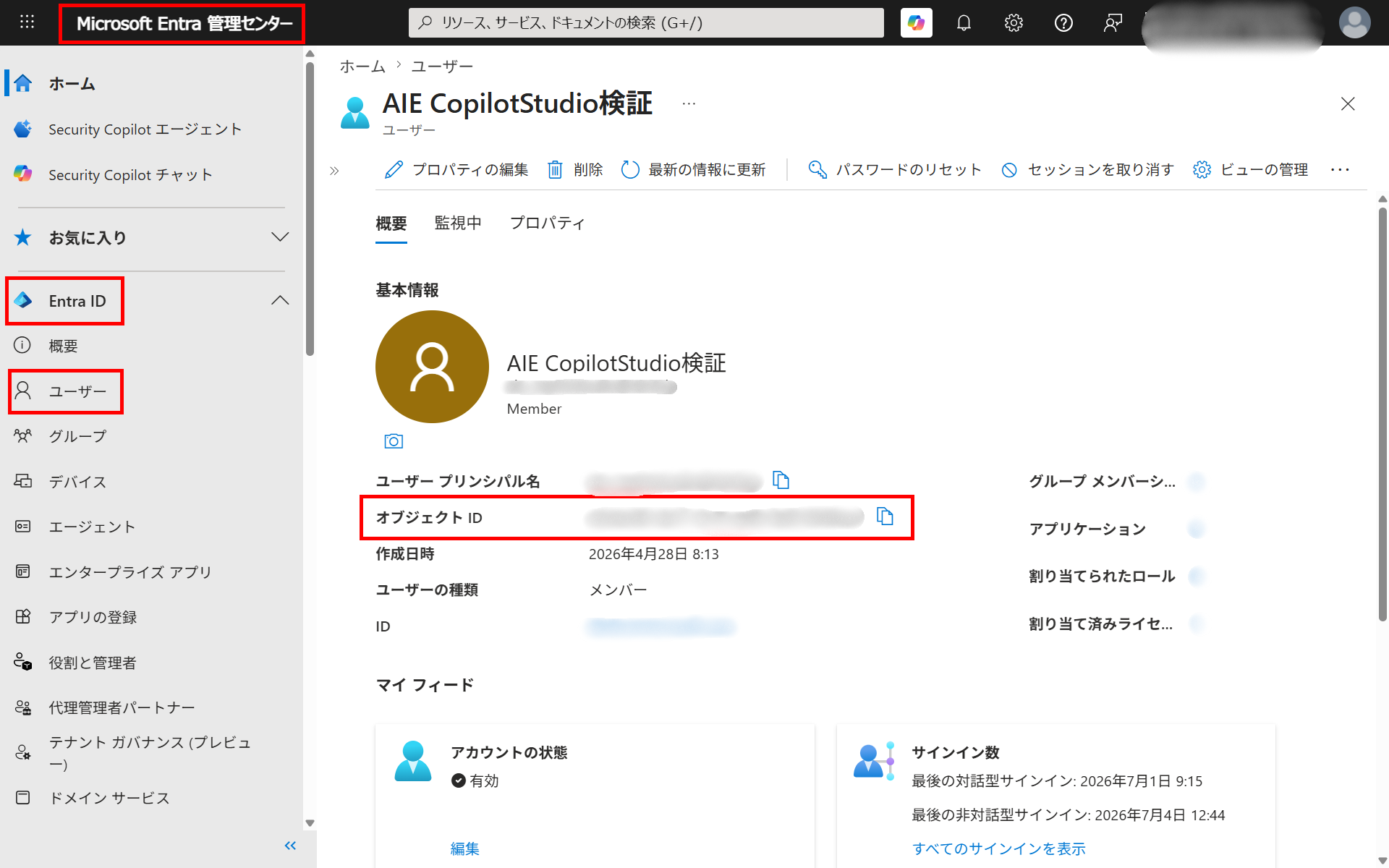Click アプリケーション count

pyautogui.click(x=1197, y=529)
